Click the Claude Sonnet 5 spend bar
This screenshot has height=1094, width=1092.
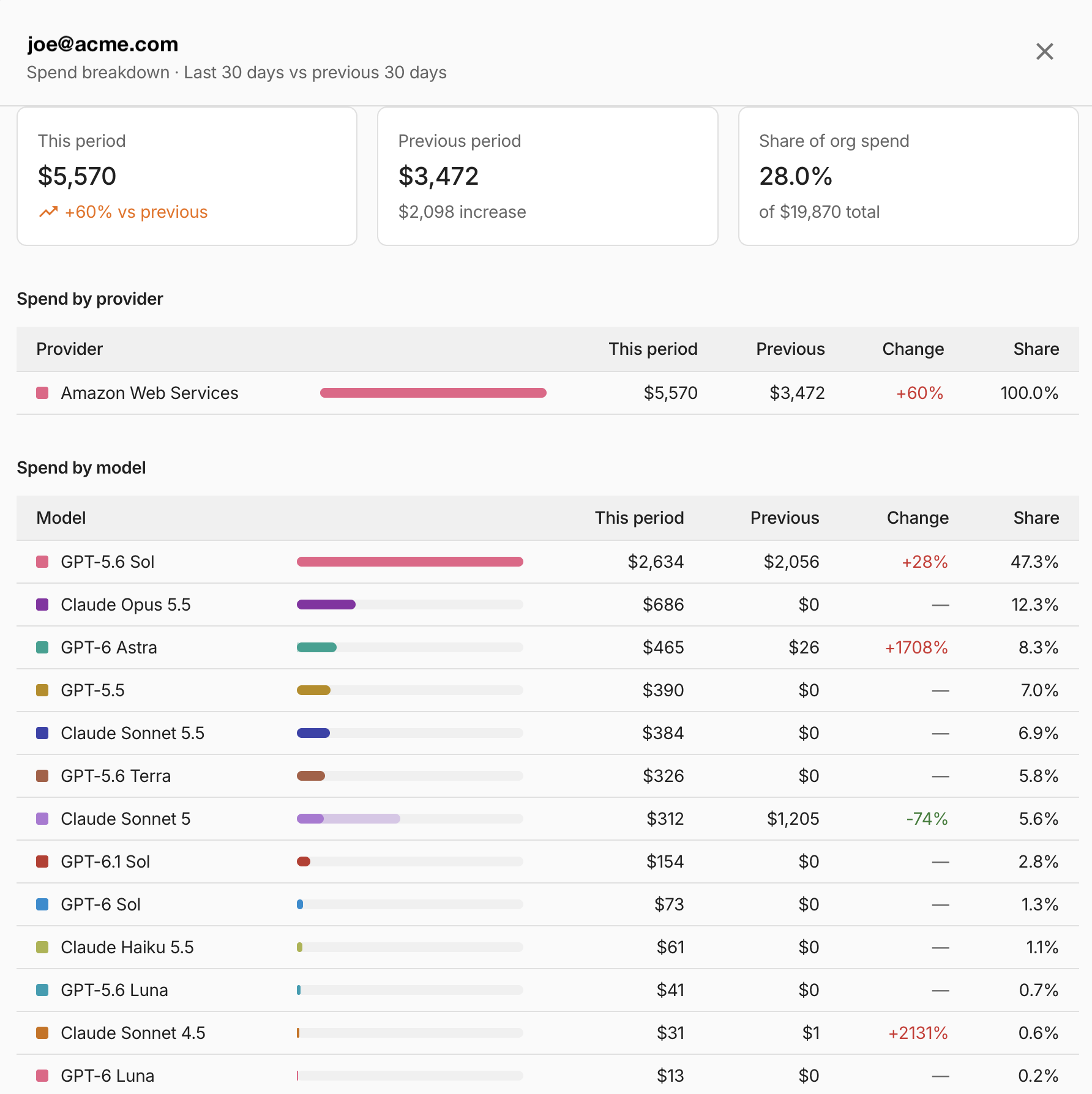410,819
